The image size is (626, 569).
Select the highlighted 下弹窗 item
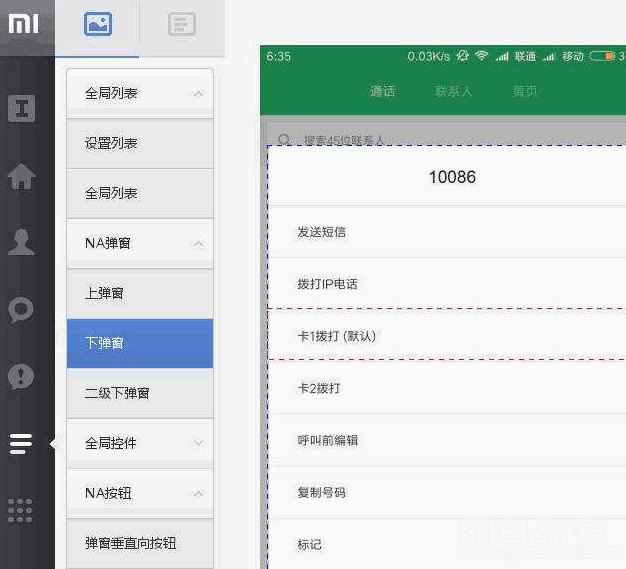[x=140, y=343]
